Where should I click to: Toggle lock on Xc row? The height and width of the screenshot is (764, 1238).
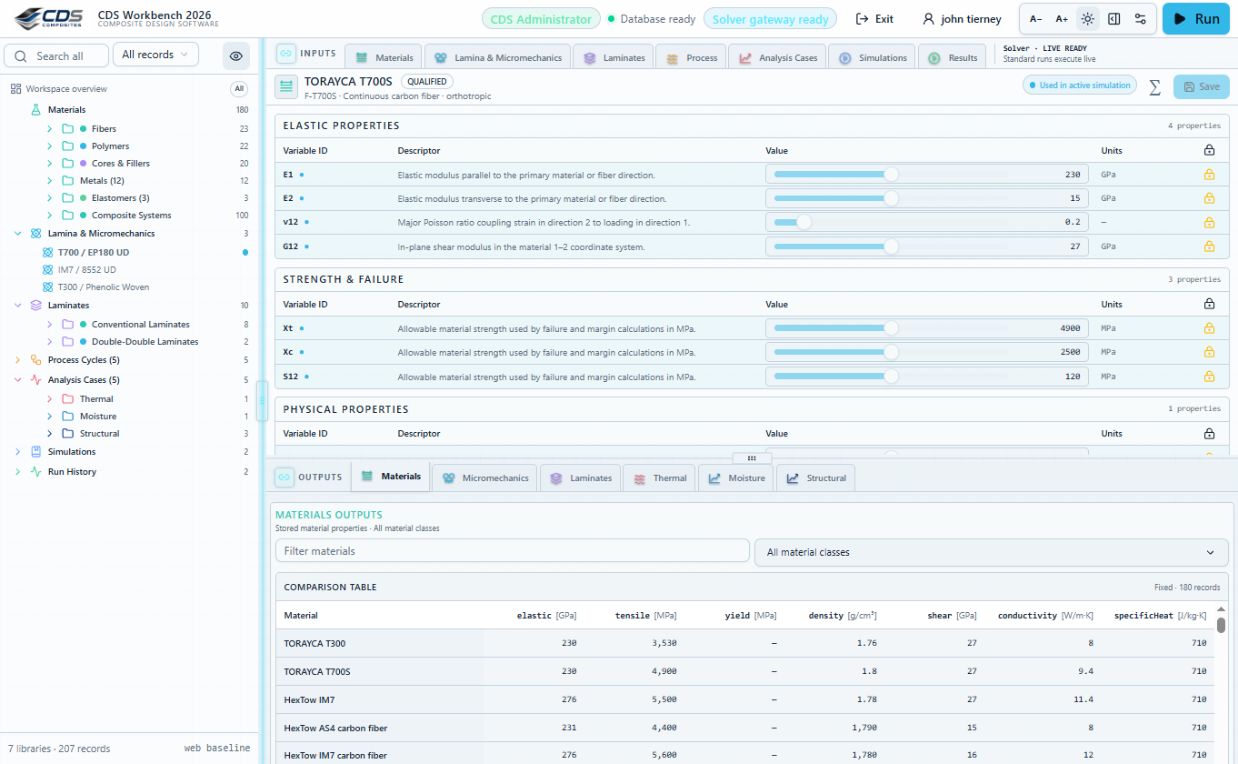click(1209, 352)
